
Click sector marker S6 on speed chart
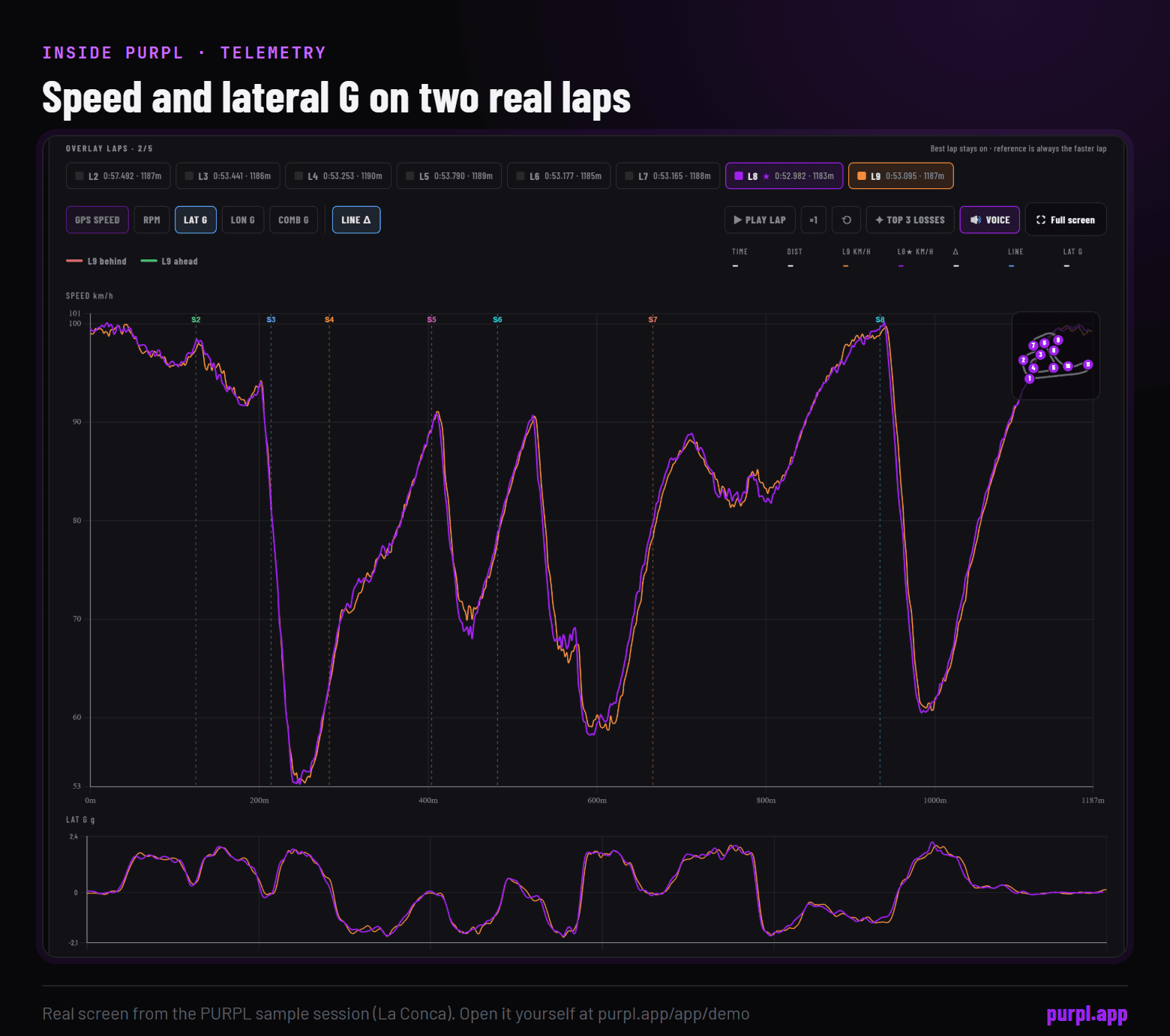497,319
